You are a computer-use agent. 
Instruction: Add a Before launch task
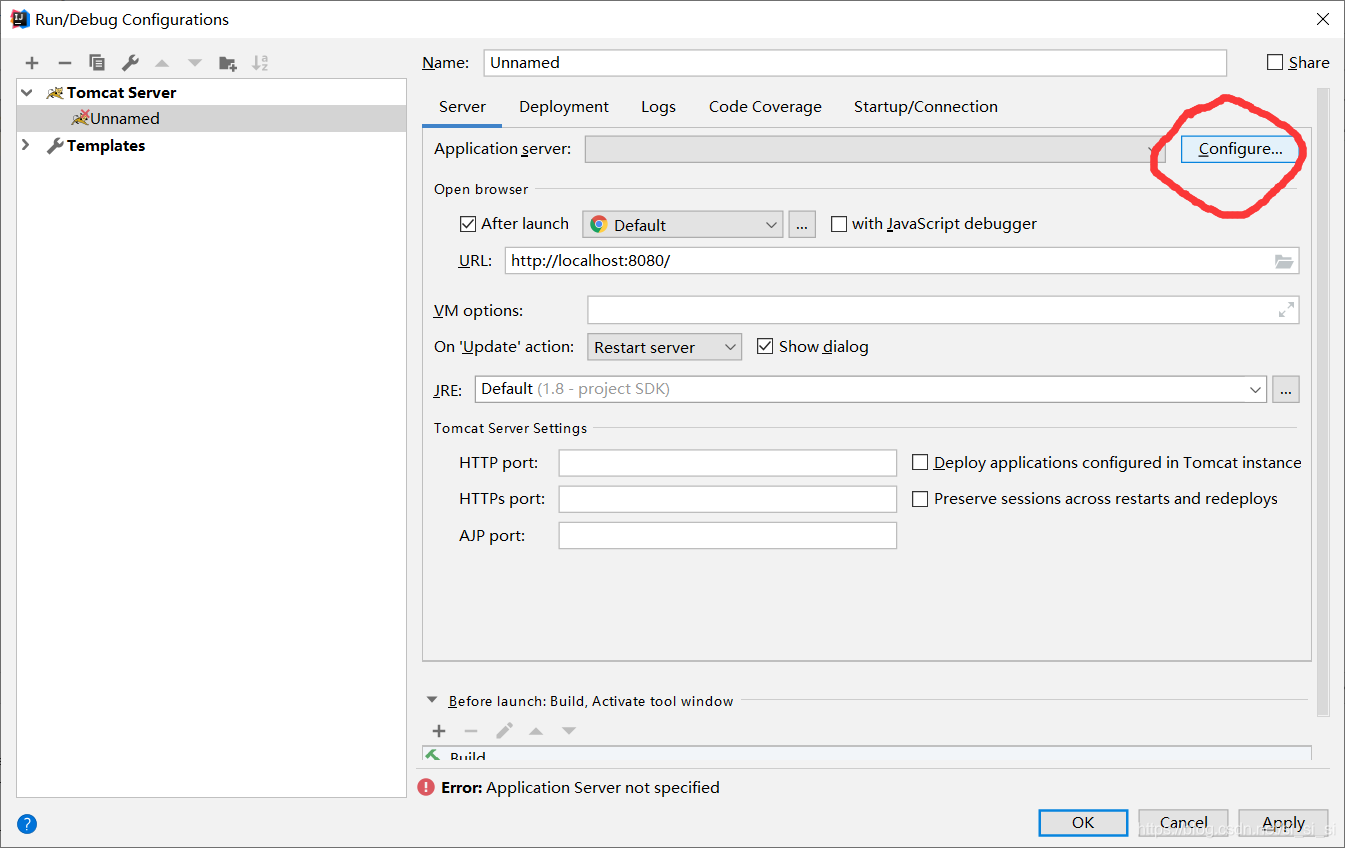tap(439, 731)
